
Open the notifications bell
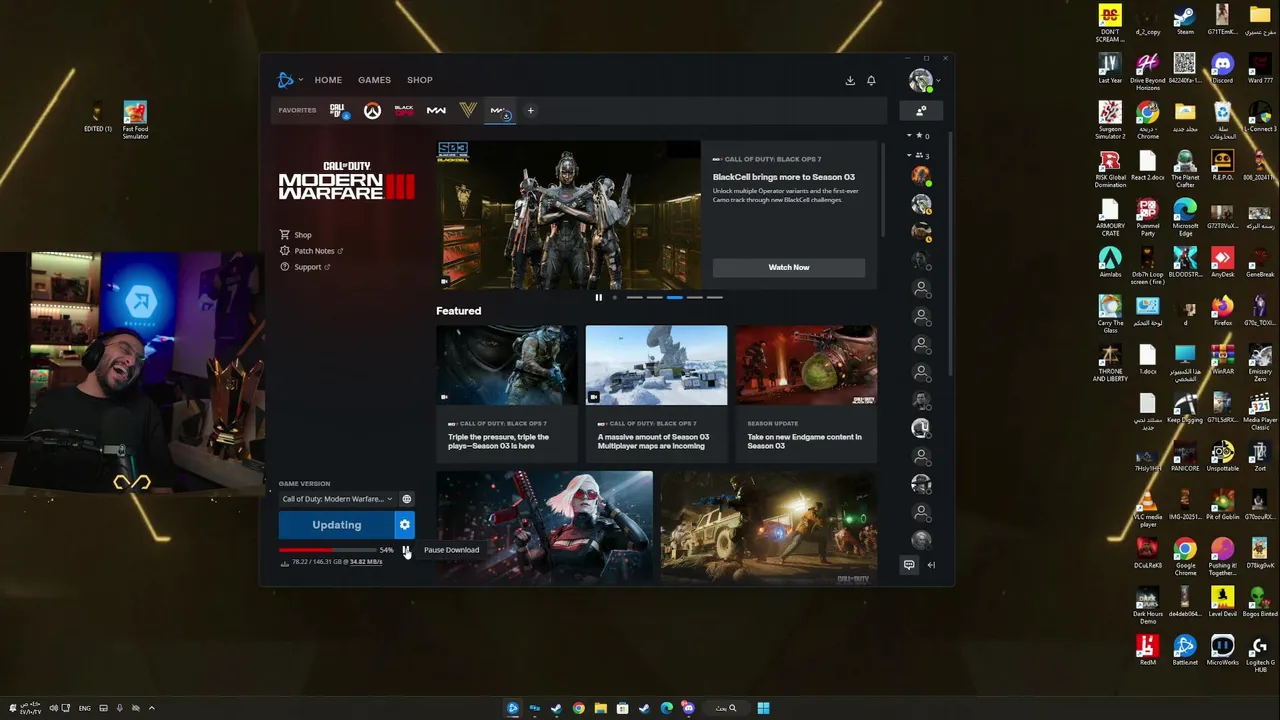tap(871, 80)
